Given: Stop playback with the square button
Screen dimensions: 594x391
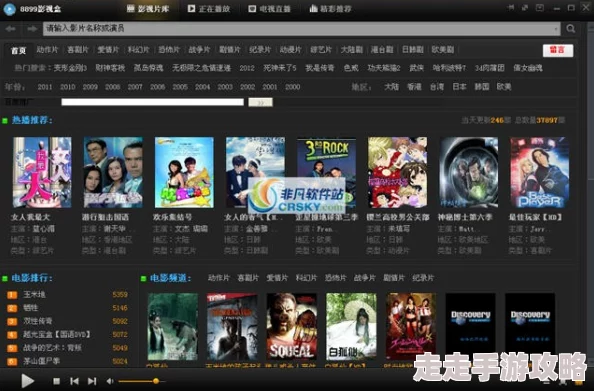Looking at the screenshot, I should (x=56, y=381).
